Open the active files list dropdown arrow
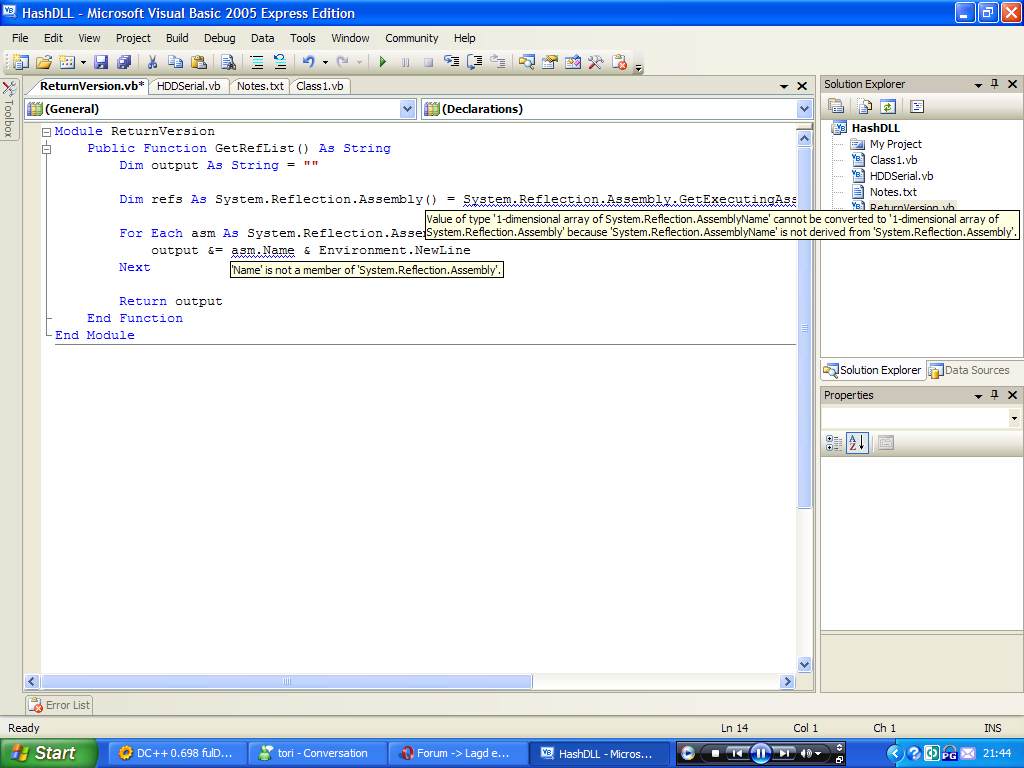The image size is (1024, 768). 784,86
